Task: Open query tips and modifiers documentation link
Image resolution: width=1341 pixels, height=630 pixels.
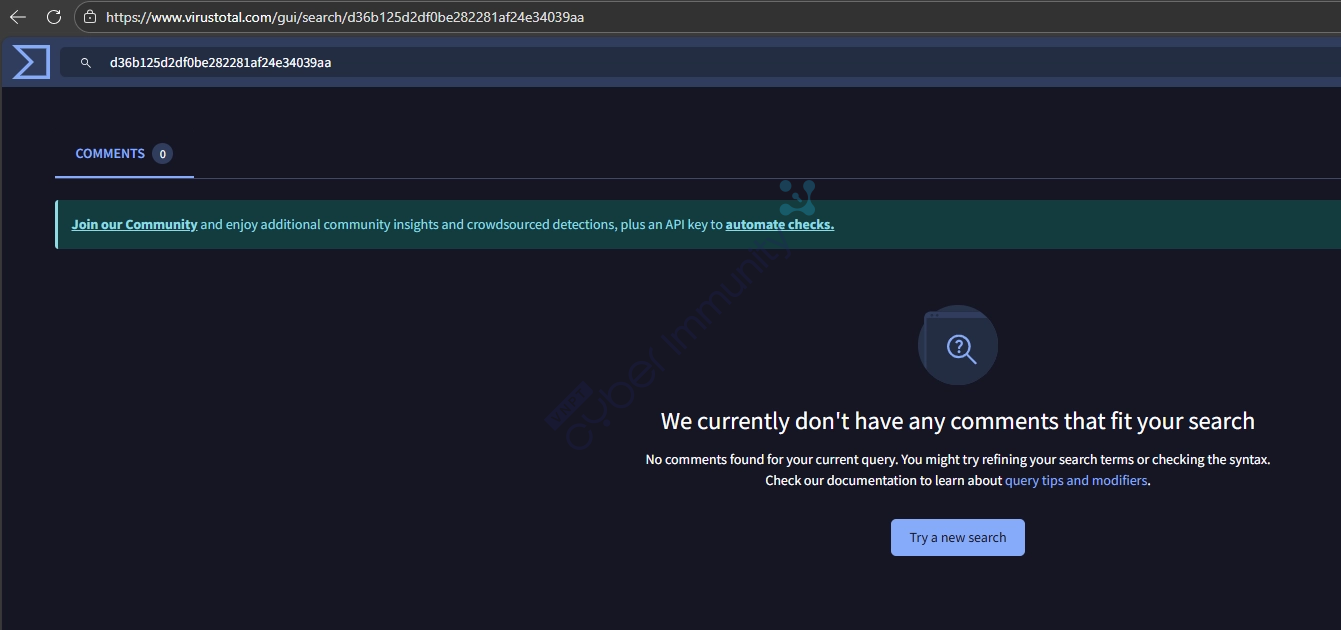Action: click(1076, 481)
